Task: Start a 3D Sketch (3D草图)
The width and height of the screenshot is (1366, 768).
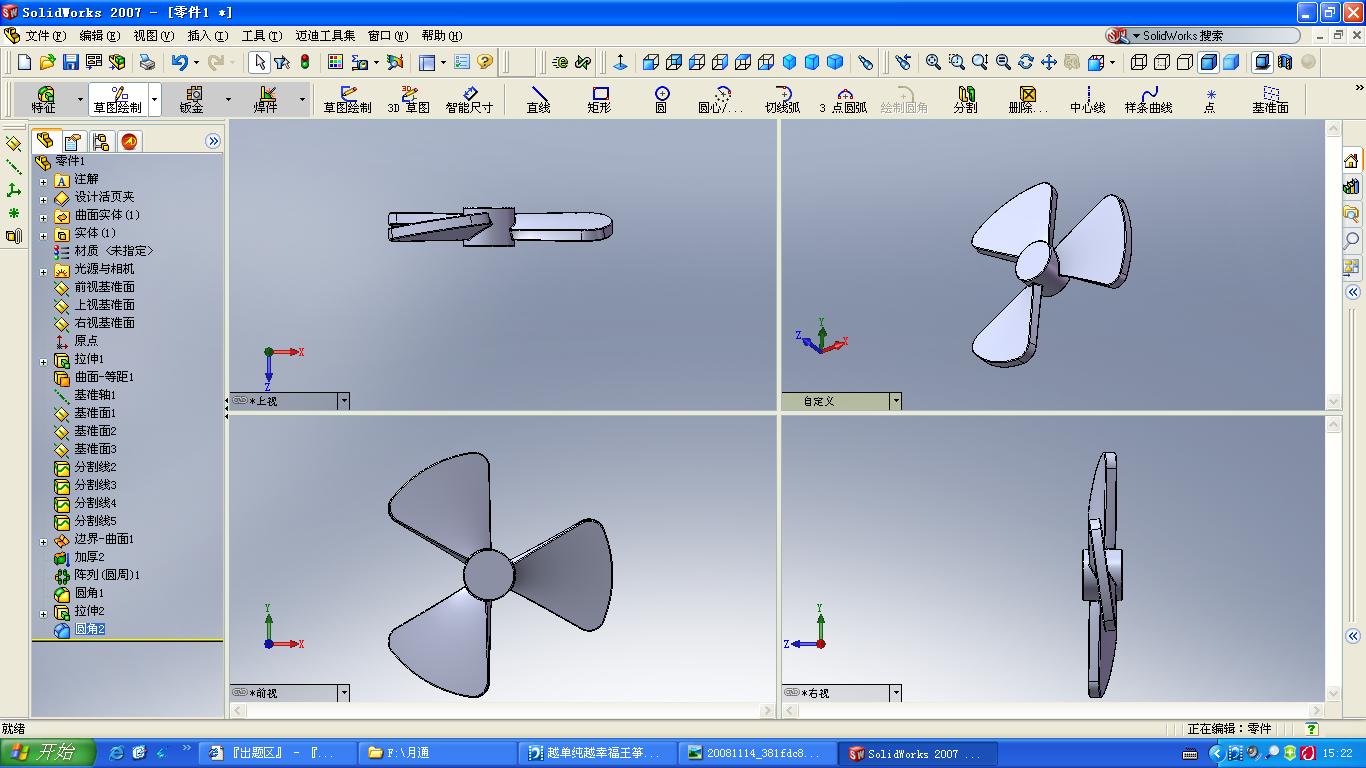Action: click(409, 100)
